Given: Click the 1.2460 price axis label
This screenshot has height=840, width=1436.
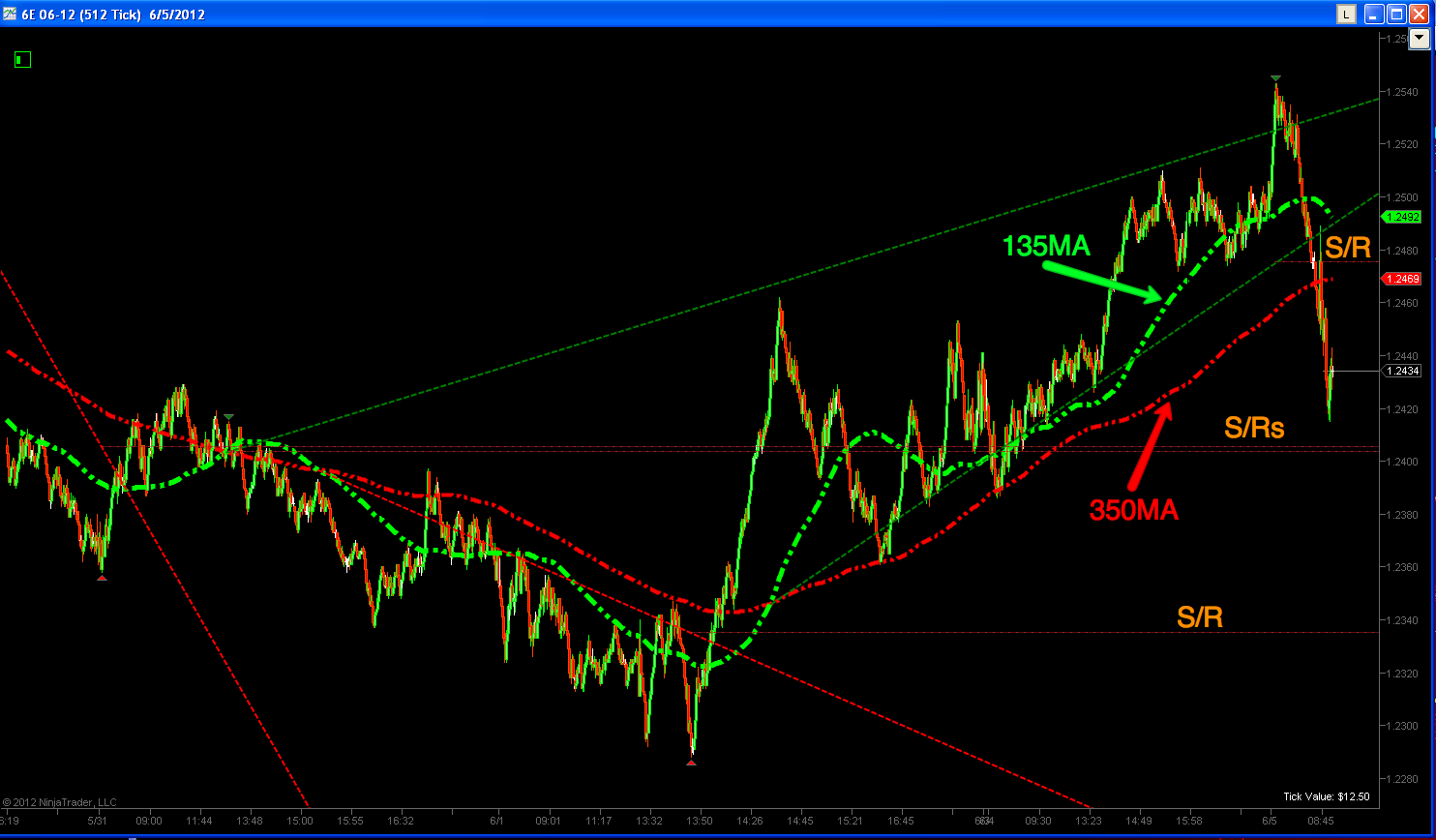Looking at the screenshot, I should click(x=1400, y=304).
